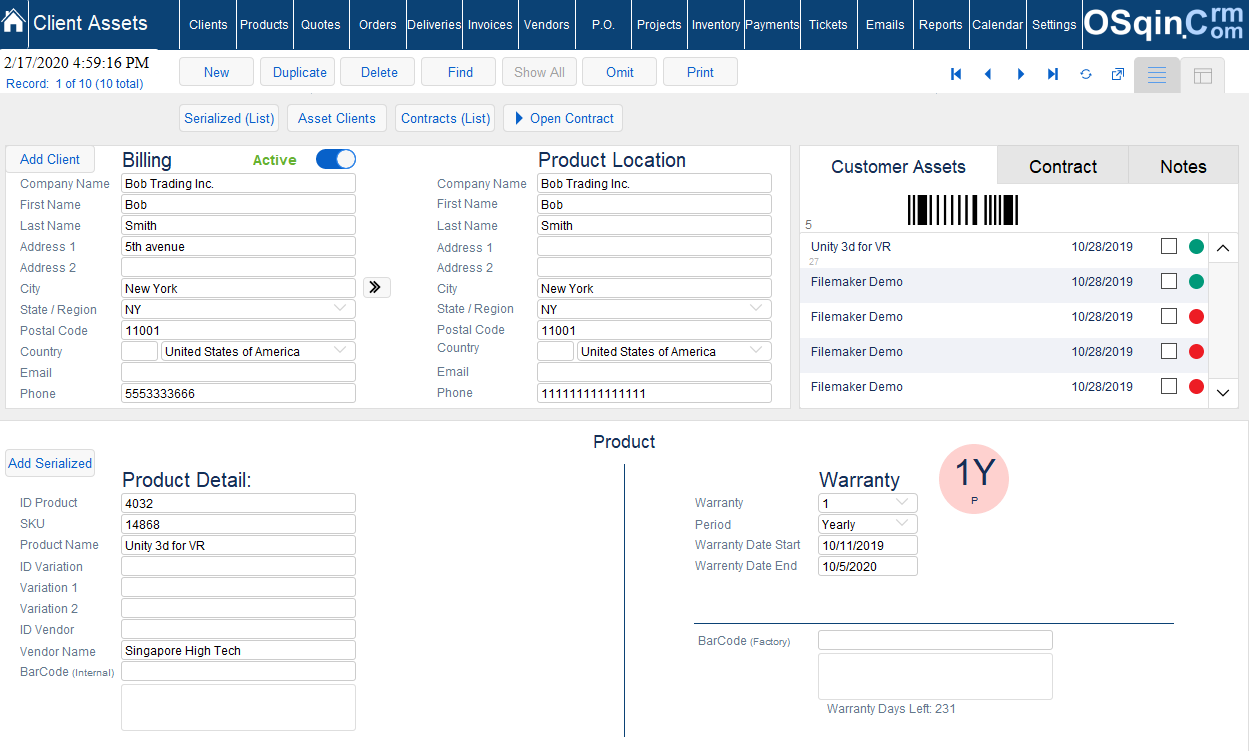Go to the previous record
This screenshot has width=1249, height=751.
pos(988,74)
